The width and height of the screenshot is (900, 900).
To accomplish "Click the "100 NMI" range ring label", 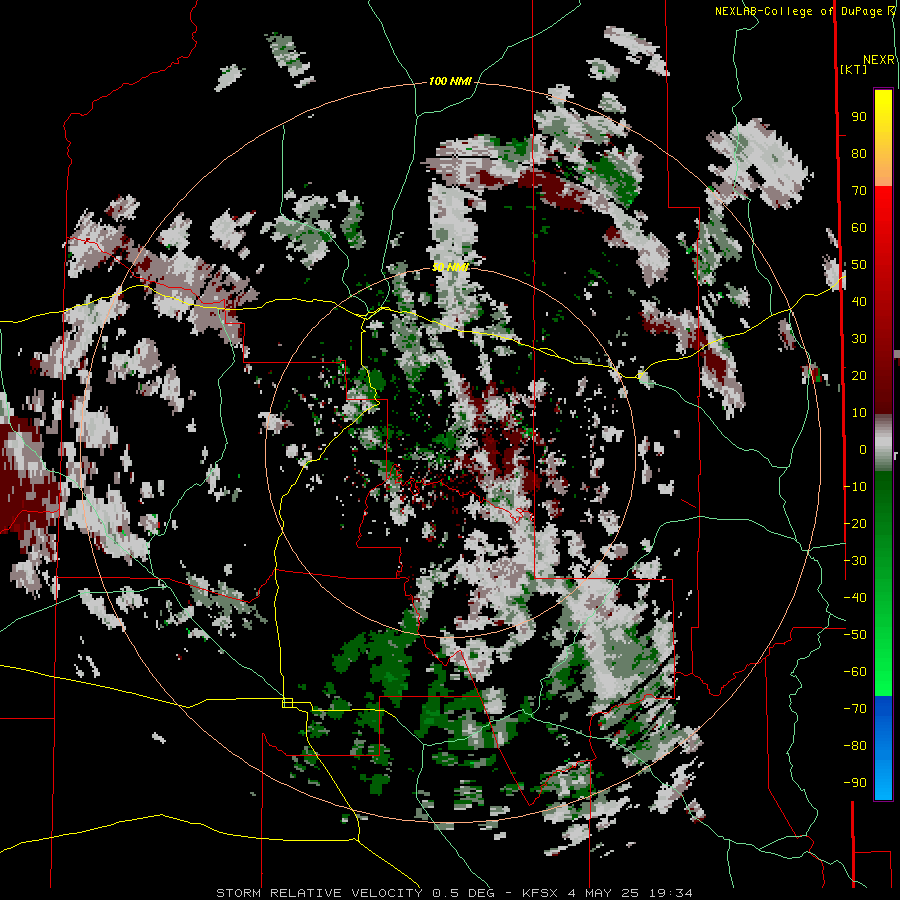I will tap(450, 82).
